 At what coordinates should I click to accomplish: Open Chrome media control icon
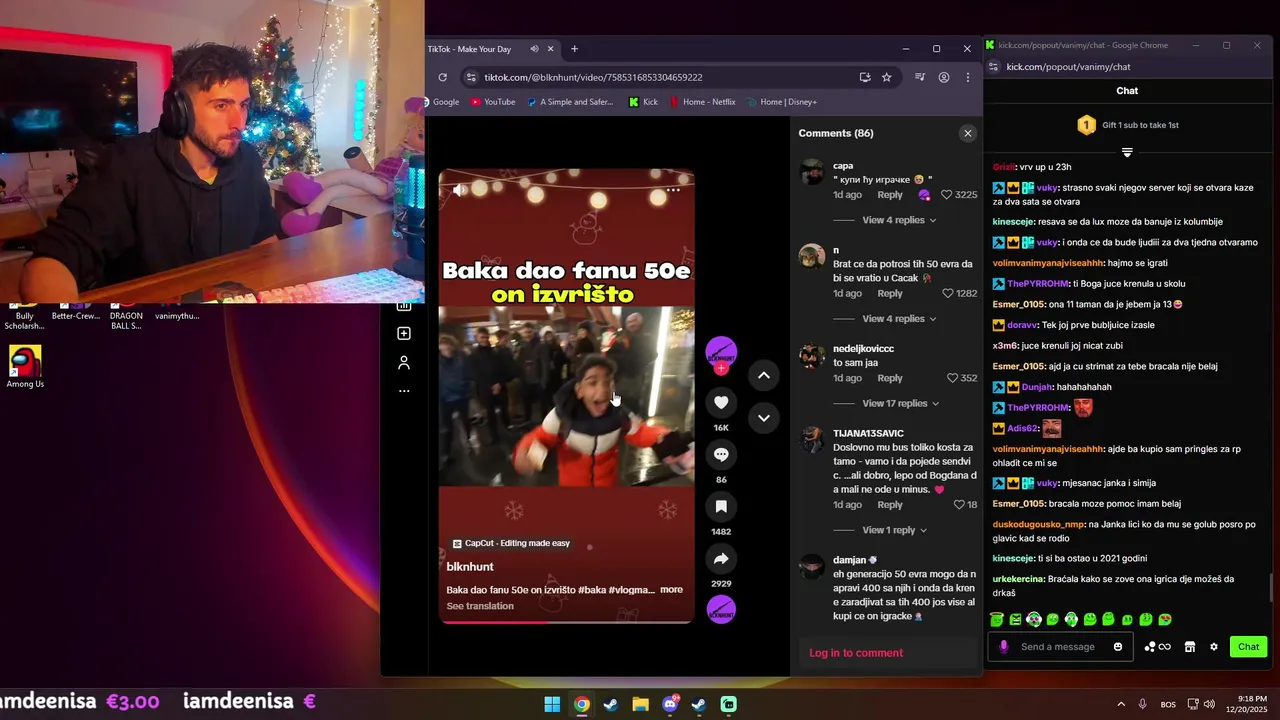[919, 77]
